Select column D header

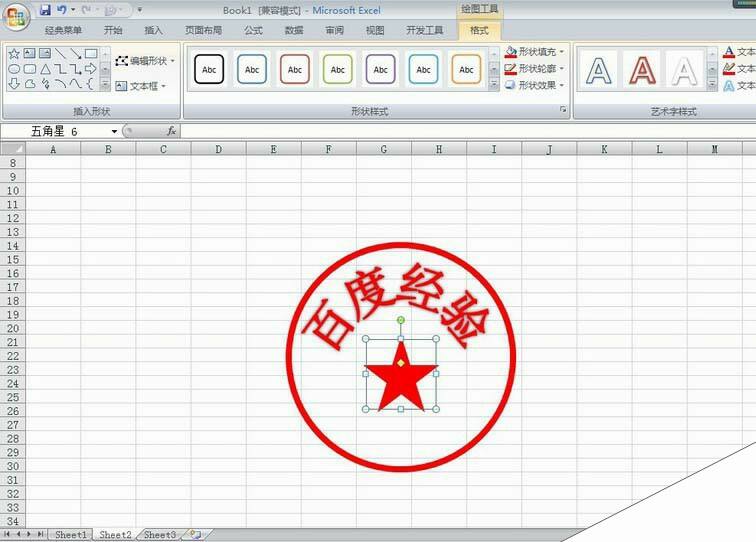click(218, 149)
